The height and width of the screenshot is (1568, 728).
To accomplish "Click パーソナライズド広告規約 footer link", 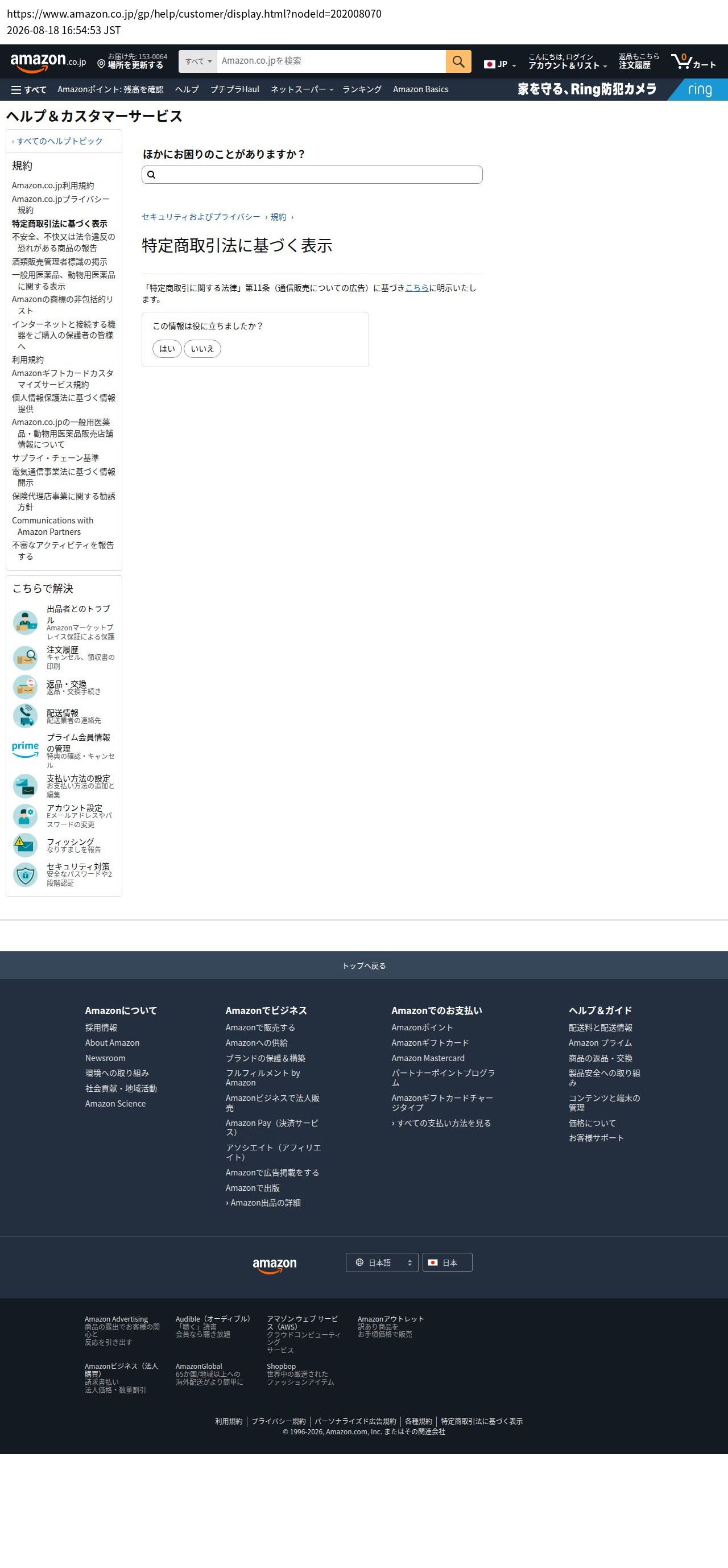I will click(355, 1421).
